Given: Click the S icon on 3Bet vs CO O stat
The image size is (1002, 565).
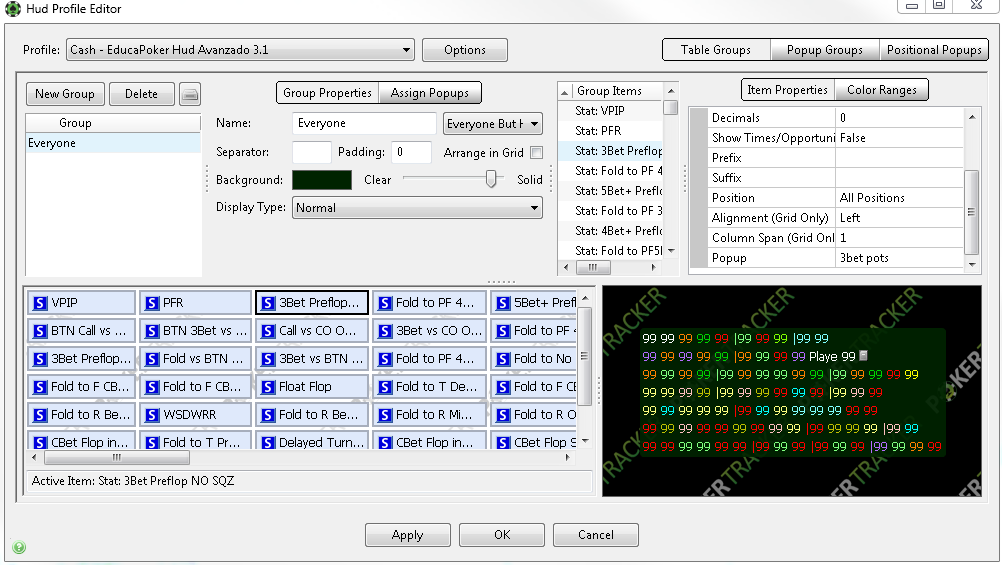Looking at the screenshot, I should click(385, 331).
